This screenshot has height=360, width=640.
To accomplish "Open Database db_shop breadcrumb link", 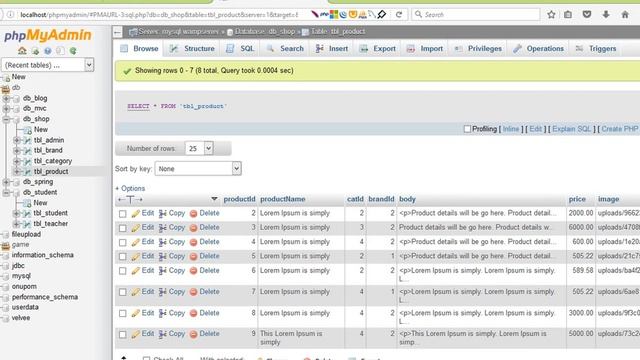I will [x=264, y=32].
